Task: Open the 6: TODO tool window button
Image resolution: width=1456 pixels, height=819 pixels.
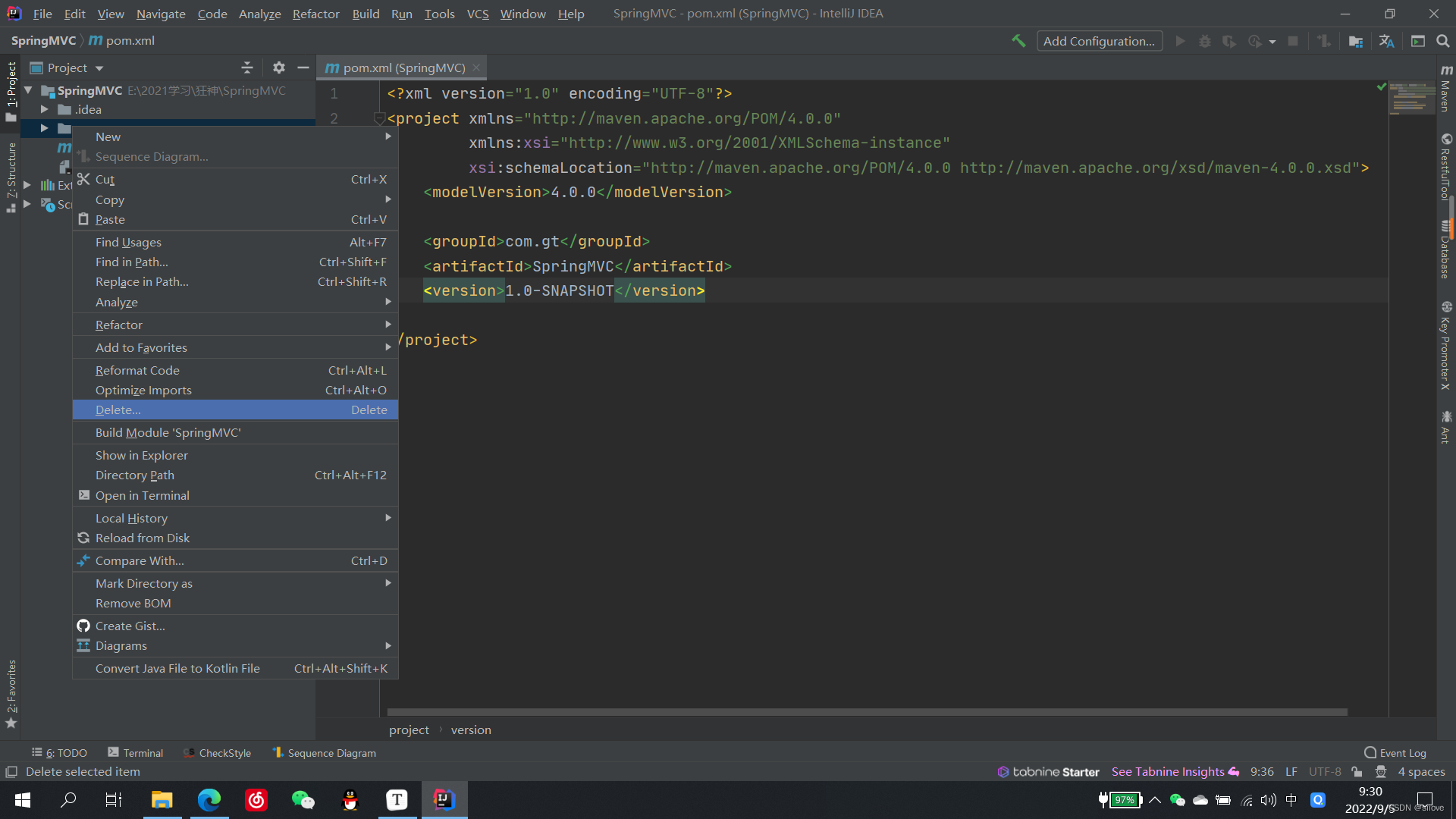Action: tap(59, 753)
